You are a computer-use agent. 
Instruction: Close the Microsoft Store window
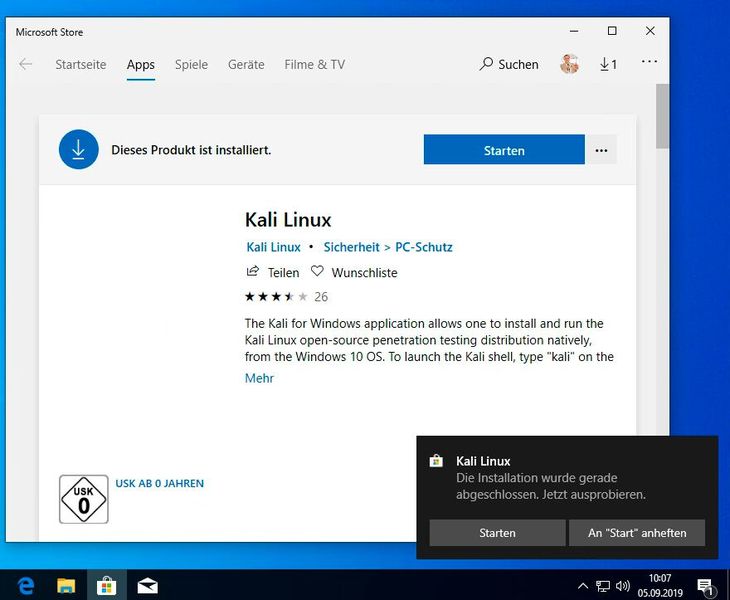point(650,31)
